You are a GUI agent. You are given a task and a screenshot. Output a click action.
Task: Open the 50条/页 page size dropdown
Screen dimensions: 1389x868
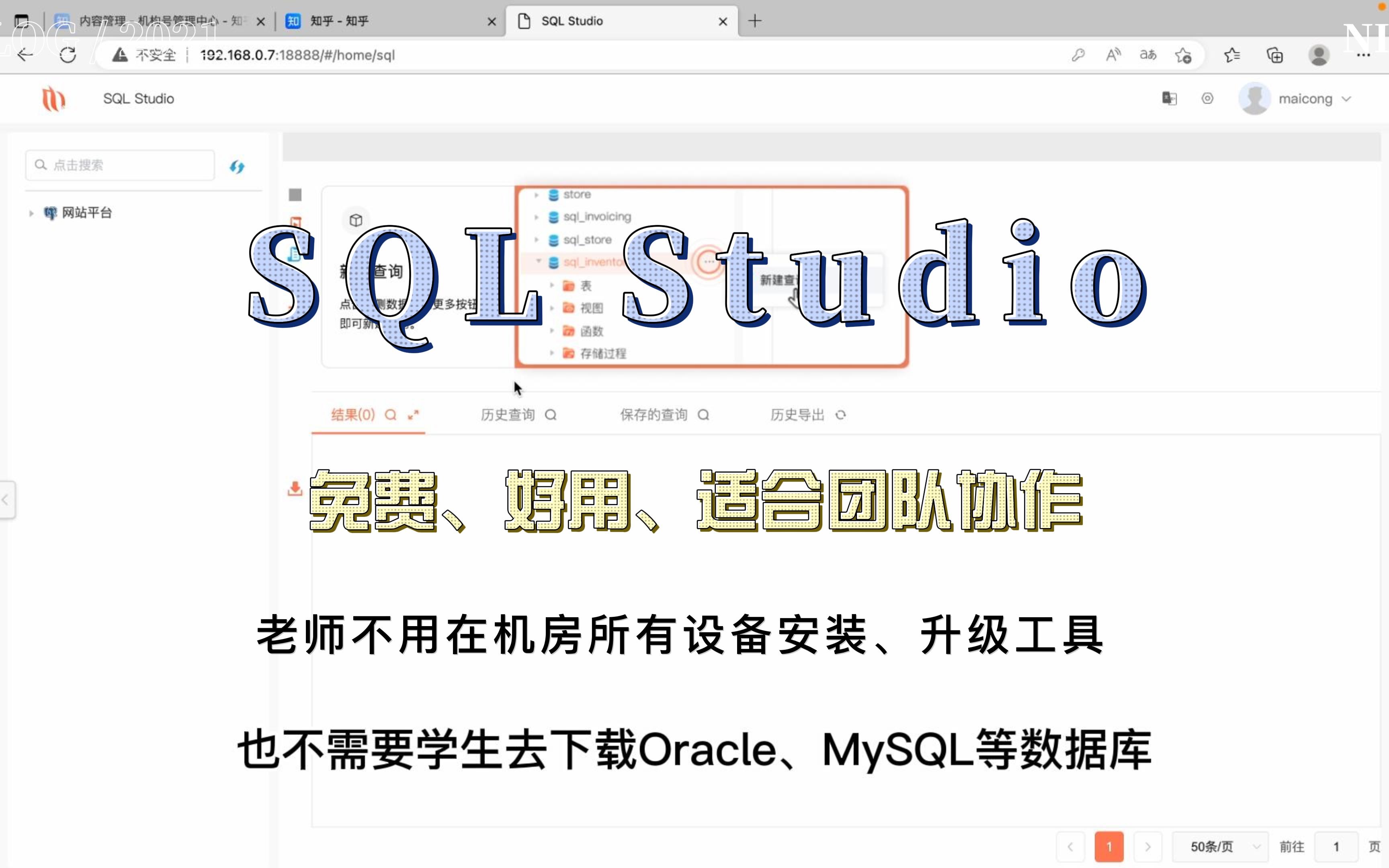[x=1220, y=846]
